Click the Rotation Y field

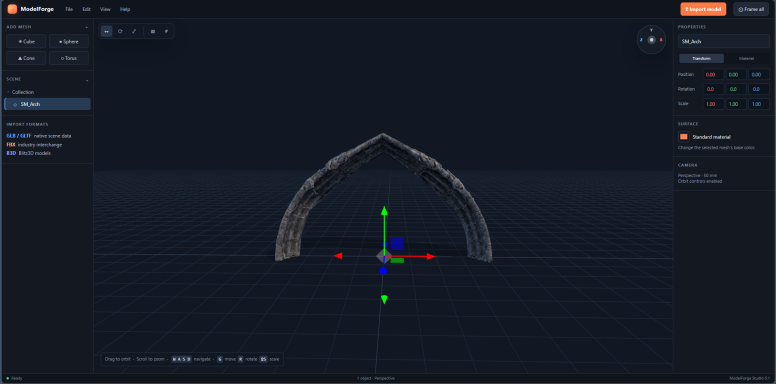point(736,89)
